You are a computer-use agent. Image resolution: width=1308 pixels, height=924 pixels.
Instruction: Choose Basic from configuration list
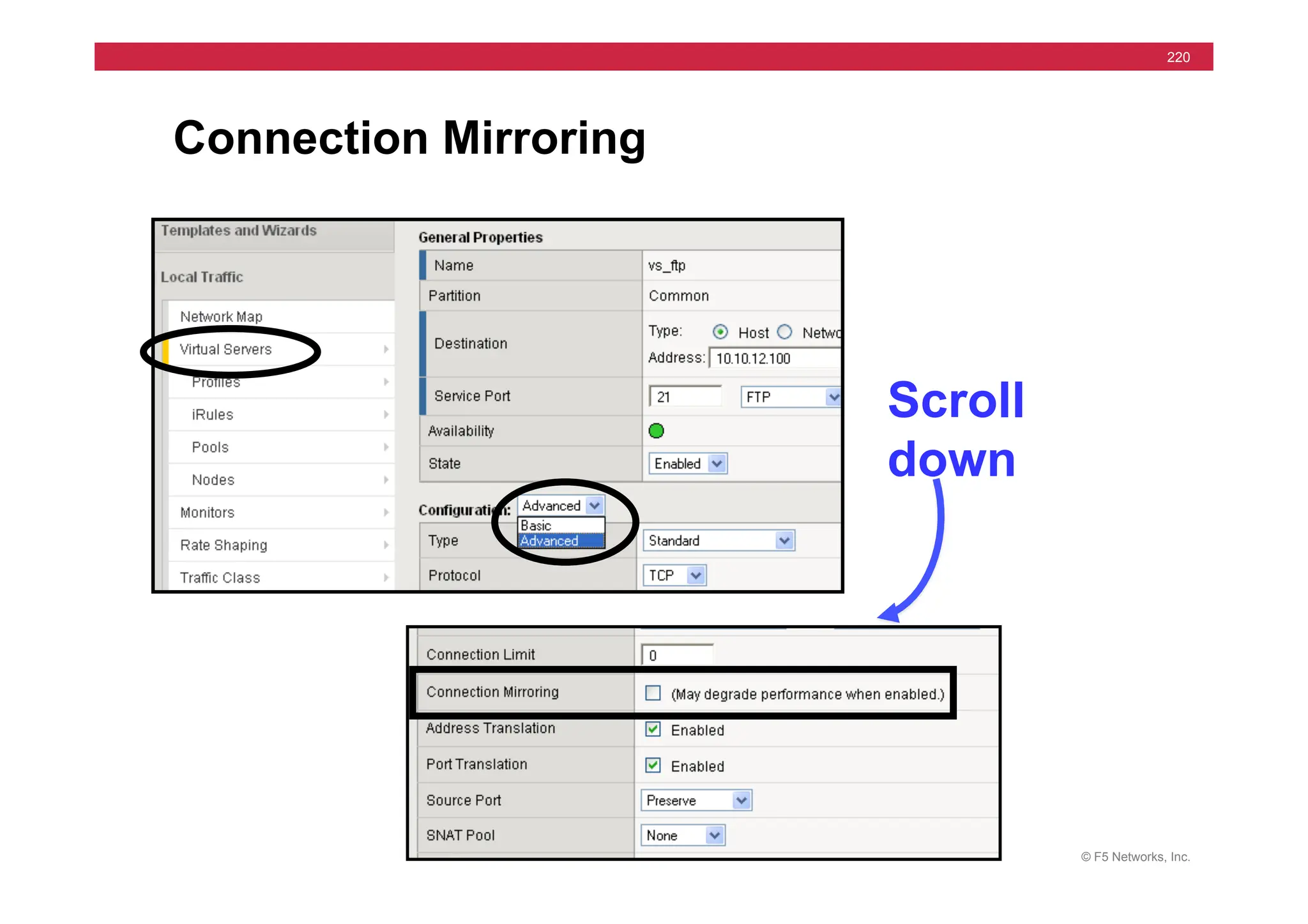561,526
